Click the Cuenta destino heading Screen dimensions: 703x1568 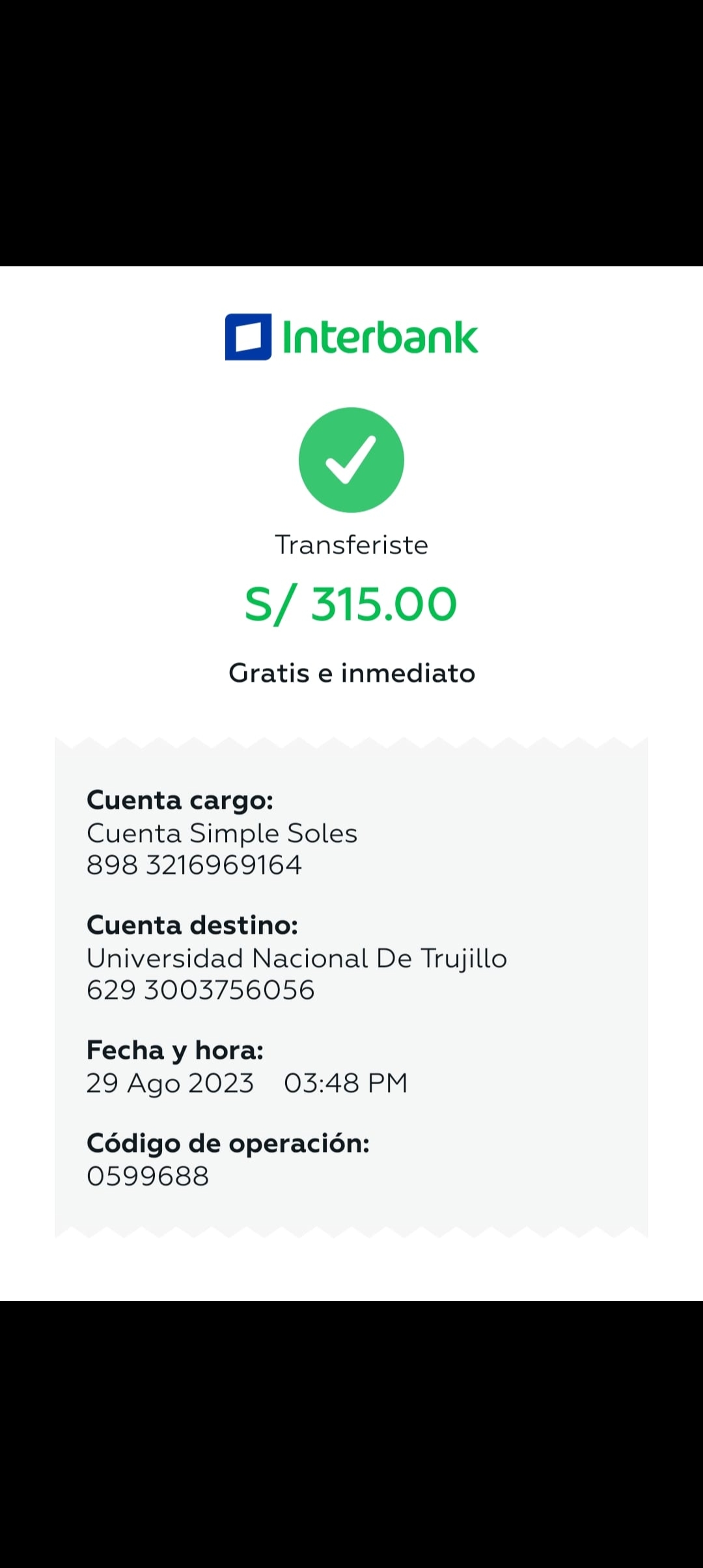tap(192, 925)
